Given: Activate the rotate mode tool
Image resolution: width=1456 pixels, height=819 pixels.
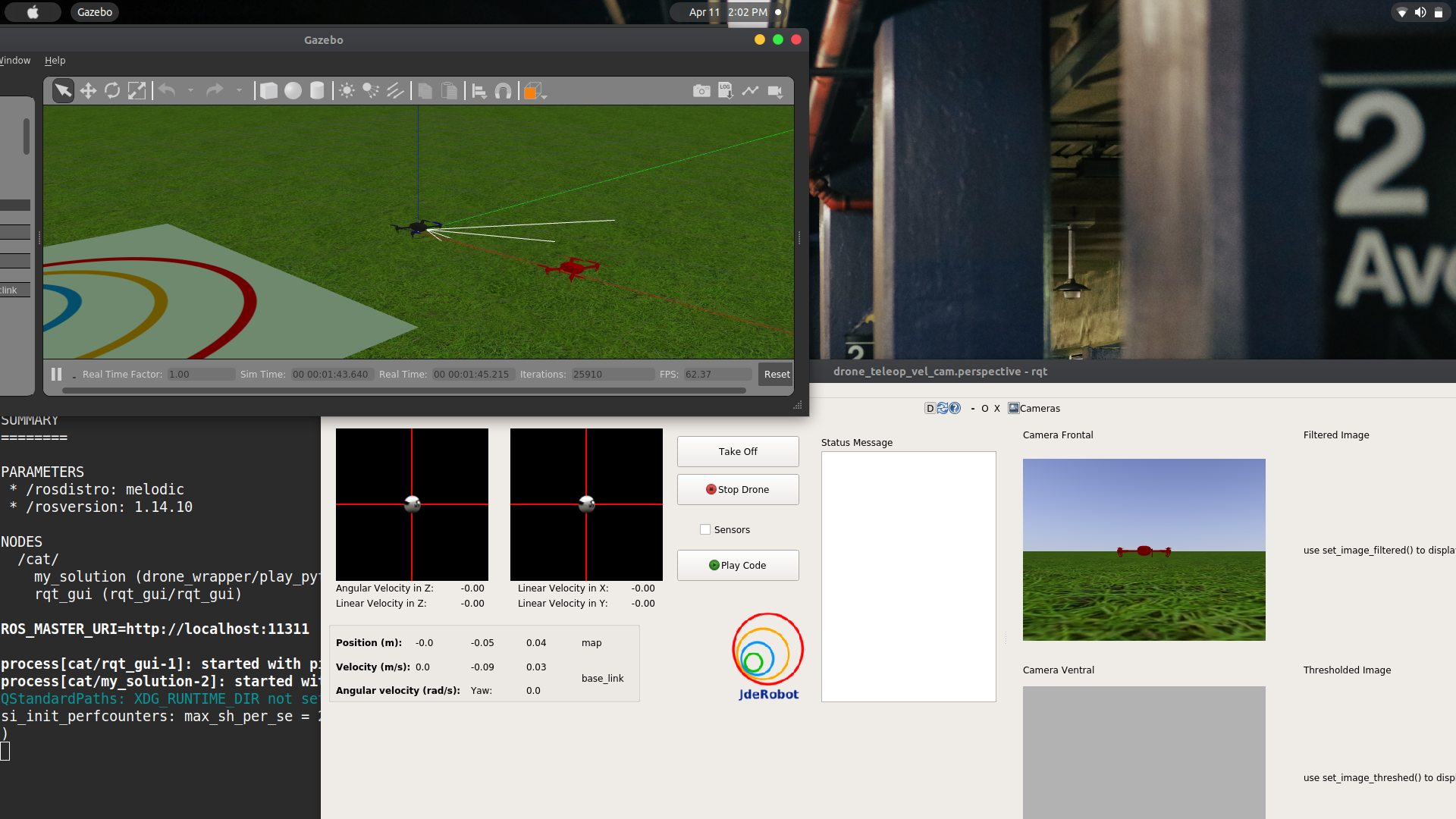Looking at the screenshot, I should point(112,90).
